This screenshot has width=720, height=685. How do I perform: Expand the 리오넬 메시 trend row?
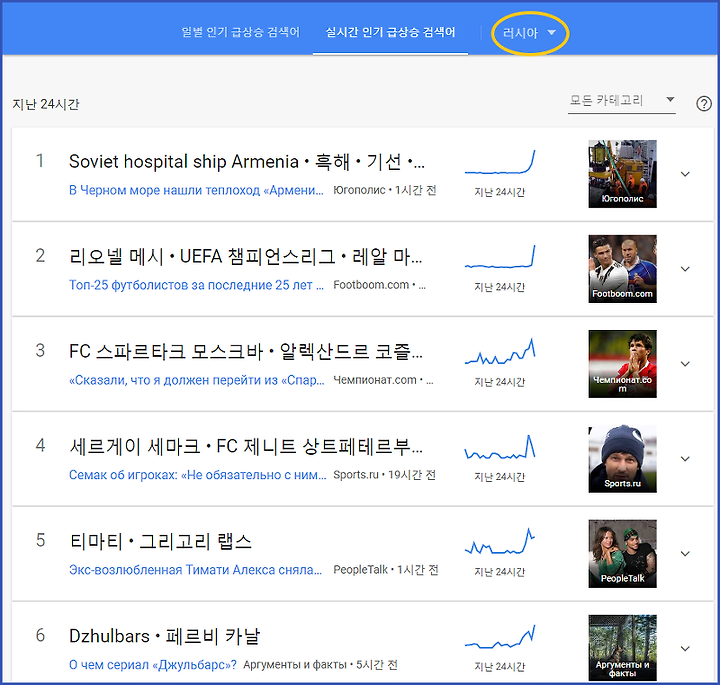685,269
